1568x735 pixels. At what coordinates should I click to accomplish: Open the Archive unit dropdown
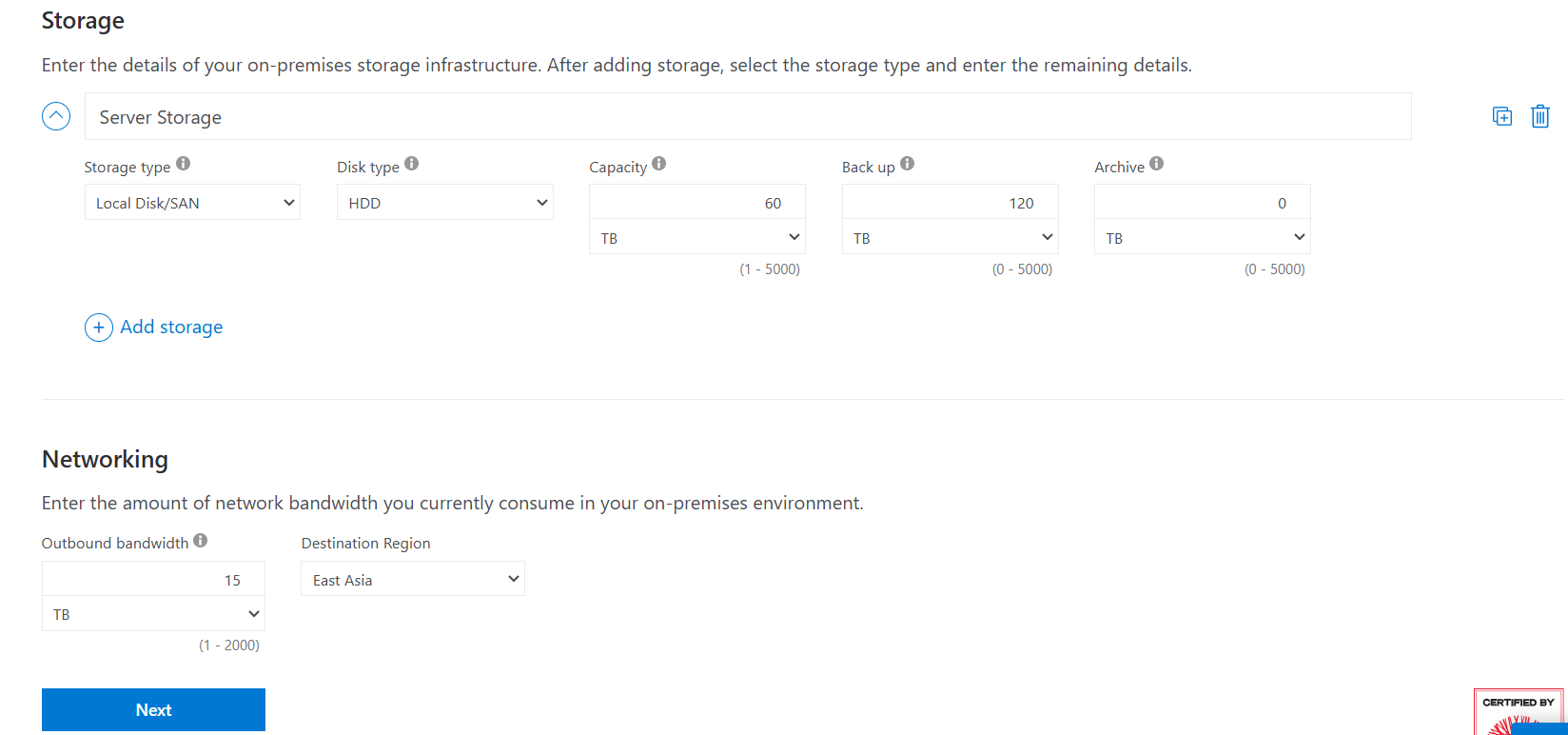(1203, 238)
